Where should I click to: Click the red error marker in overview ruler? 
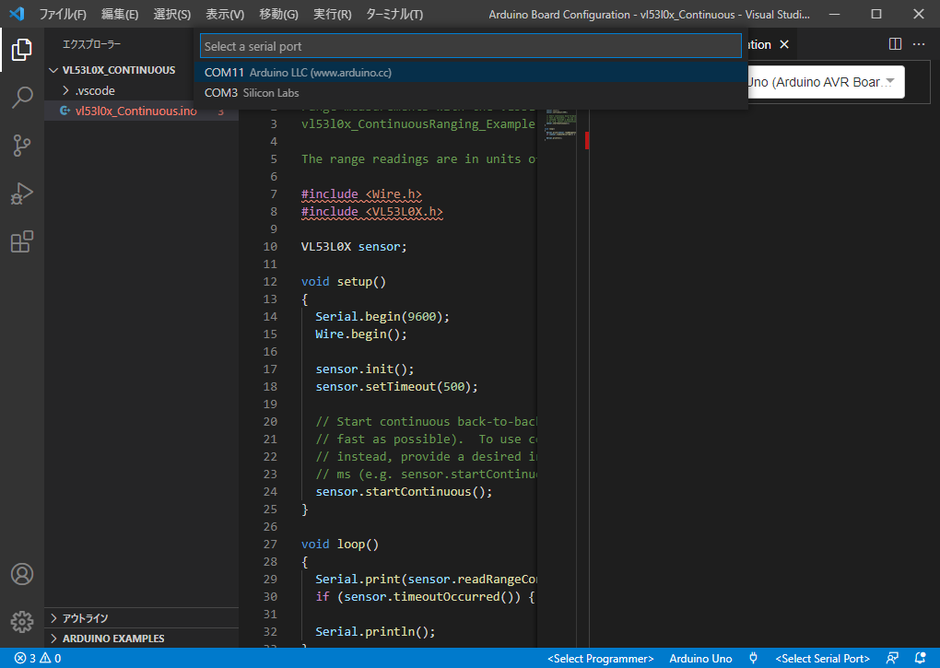pos(587,140)
